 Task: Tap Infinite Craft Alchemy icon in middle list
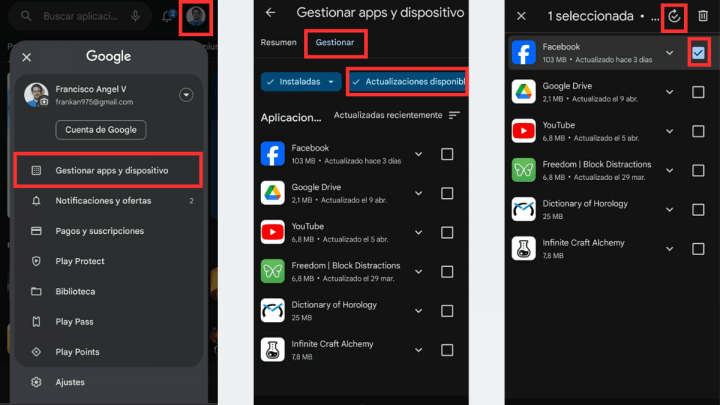point(273,350)
